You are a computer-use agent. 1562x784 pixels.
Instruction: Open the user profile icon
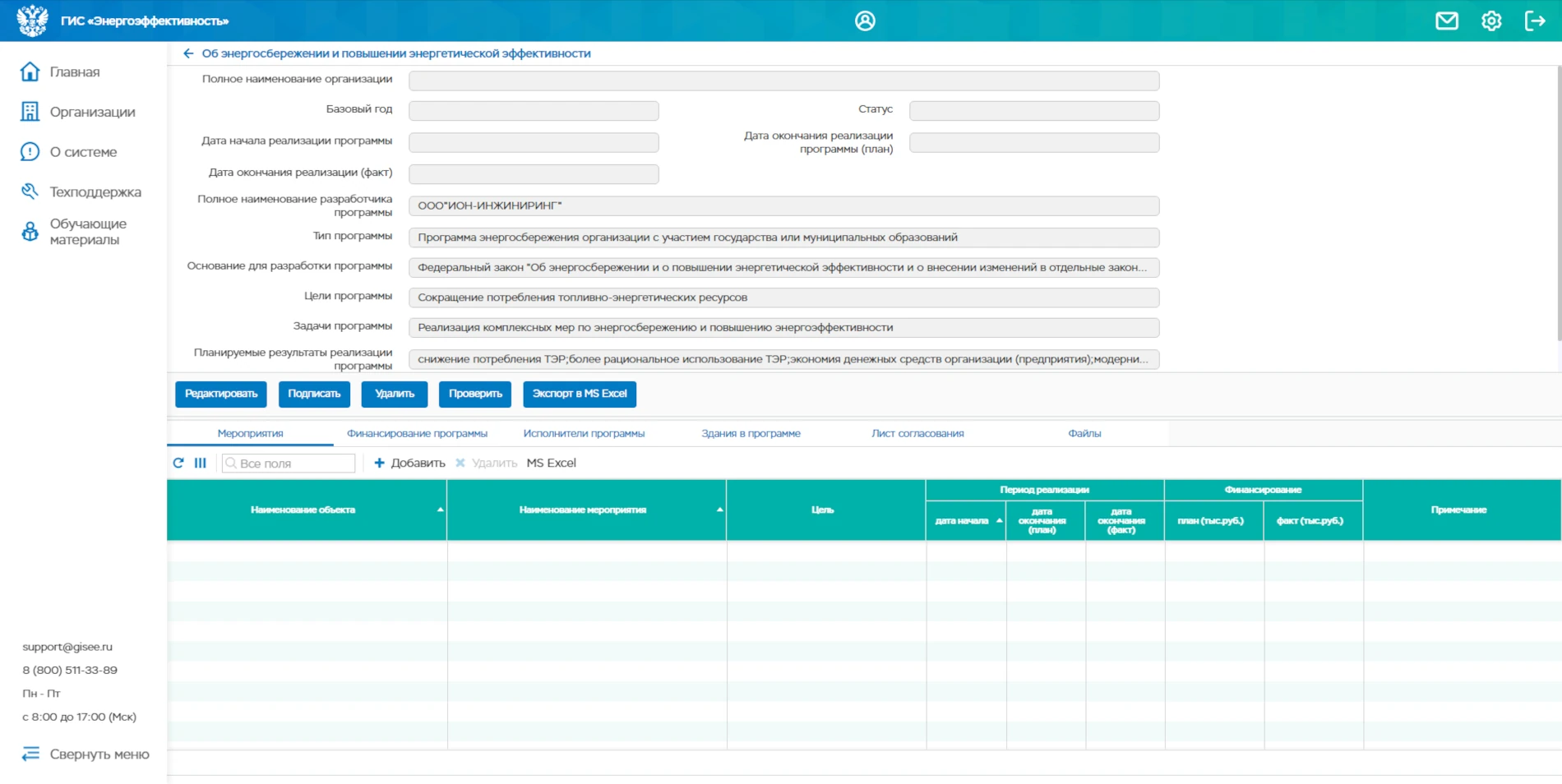(x=865, y=21)
